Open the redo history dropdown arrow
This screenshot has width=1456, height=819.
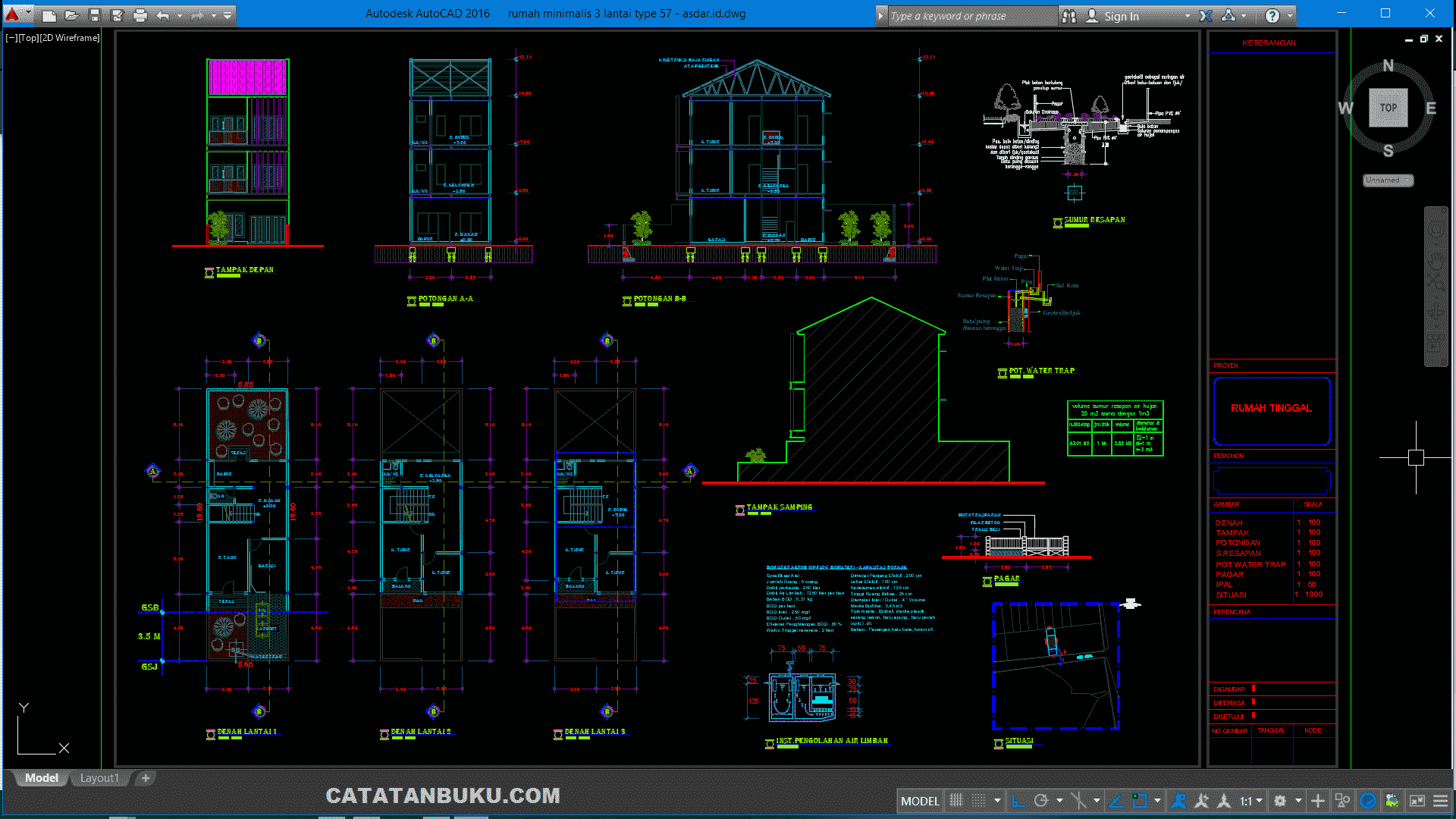tap(214, 15)
